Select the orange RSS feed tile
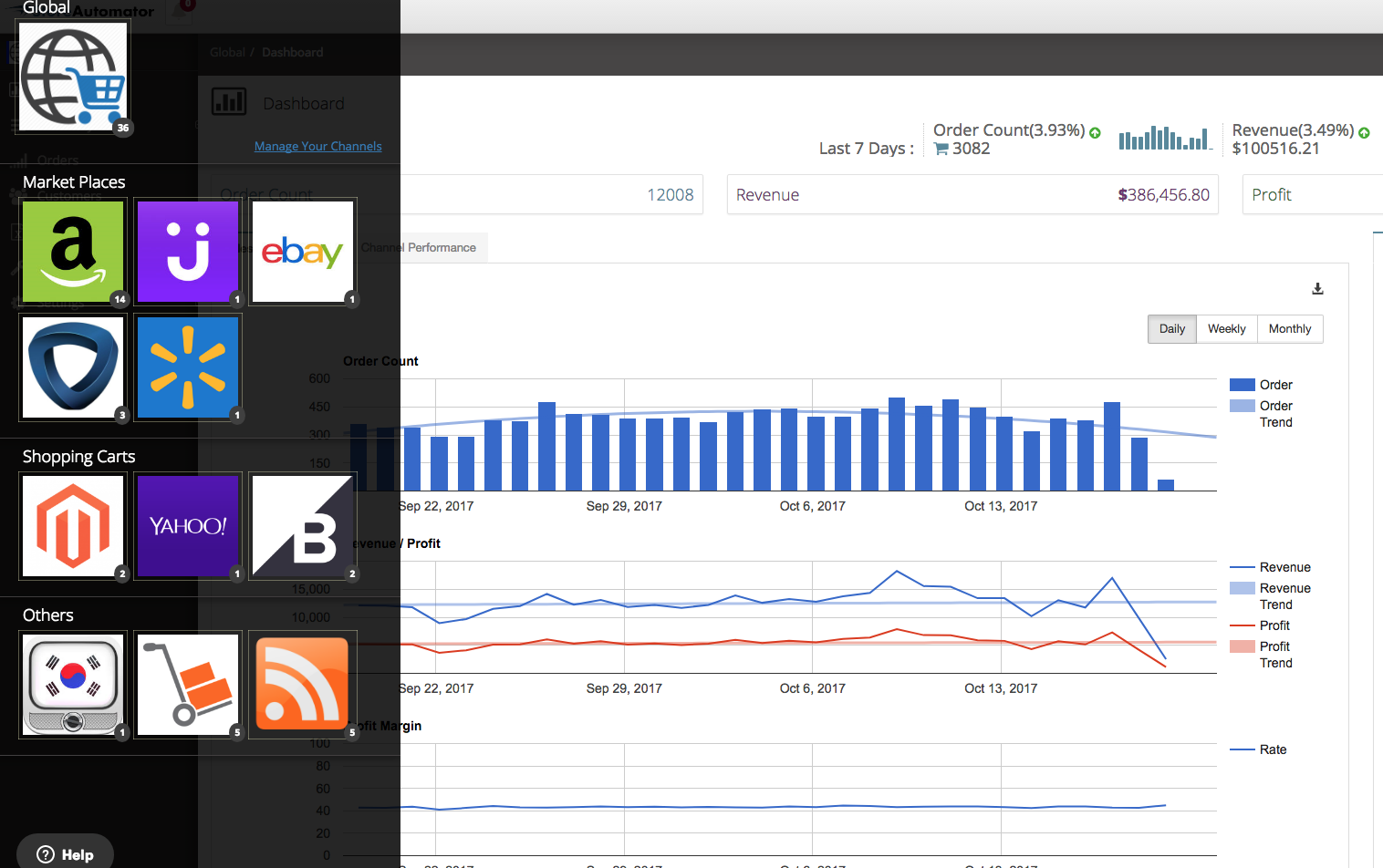The width and height of the screenshot is (1383, 868). pos(303,685)
